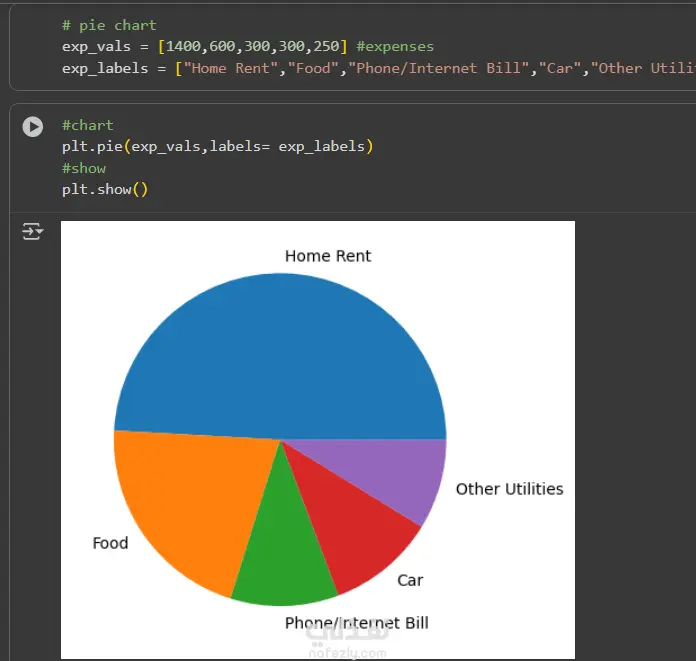This screenshot has height=661, width=696.
Task: Click the '#chart' comment line
Action: [x=87, y=125]
